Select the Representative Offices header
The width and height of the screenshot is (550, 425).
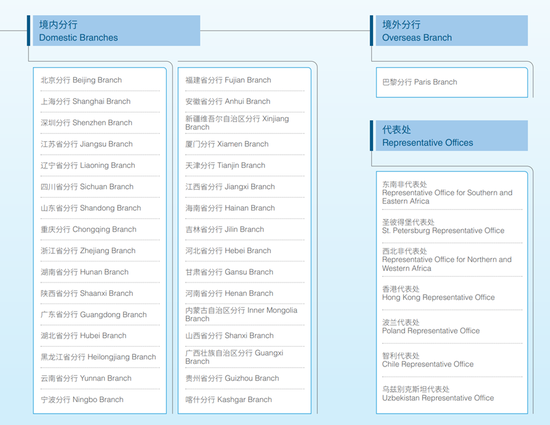[451, 136]
